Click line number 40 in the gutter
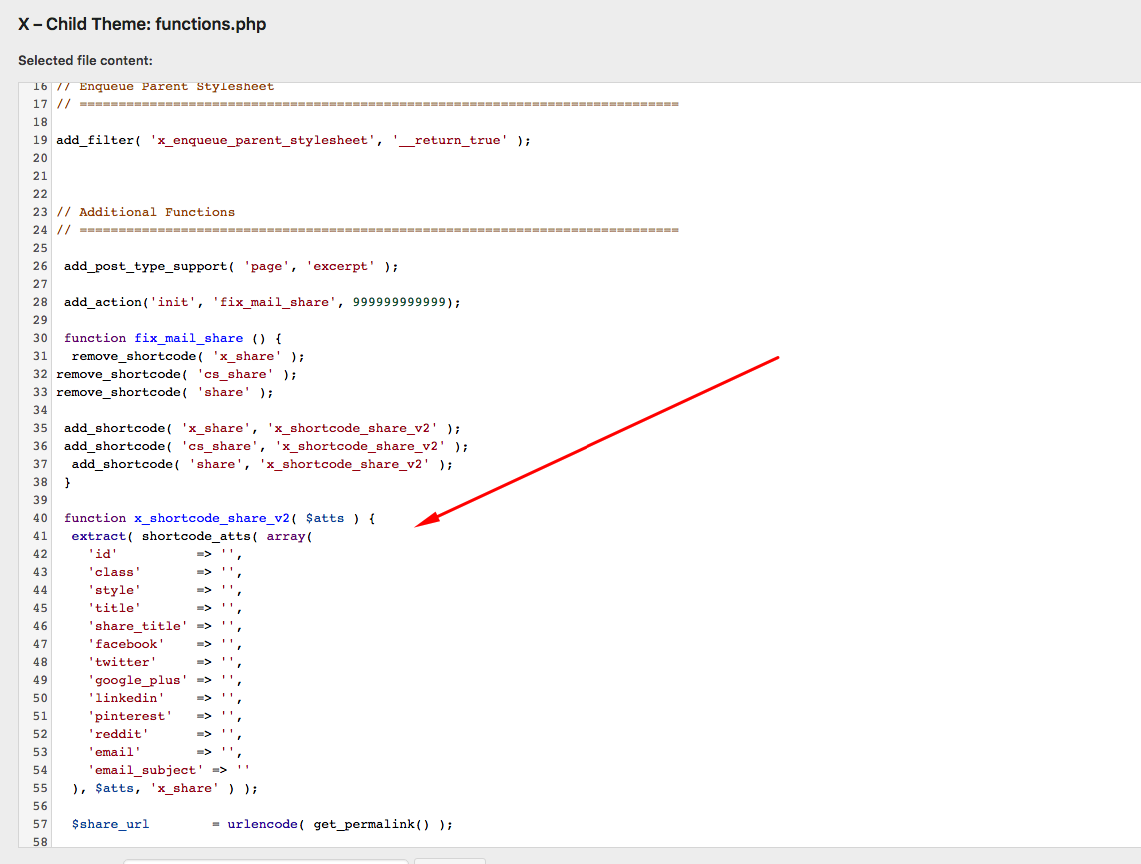This screenshot has width=1141, height=864. click(x=40, y=518)
